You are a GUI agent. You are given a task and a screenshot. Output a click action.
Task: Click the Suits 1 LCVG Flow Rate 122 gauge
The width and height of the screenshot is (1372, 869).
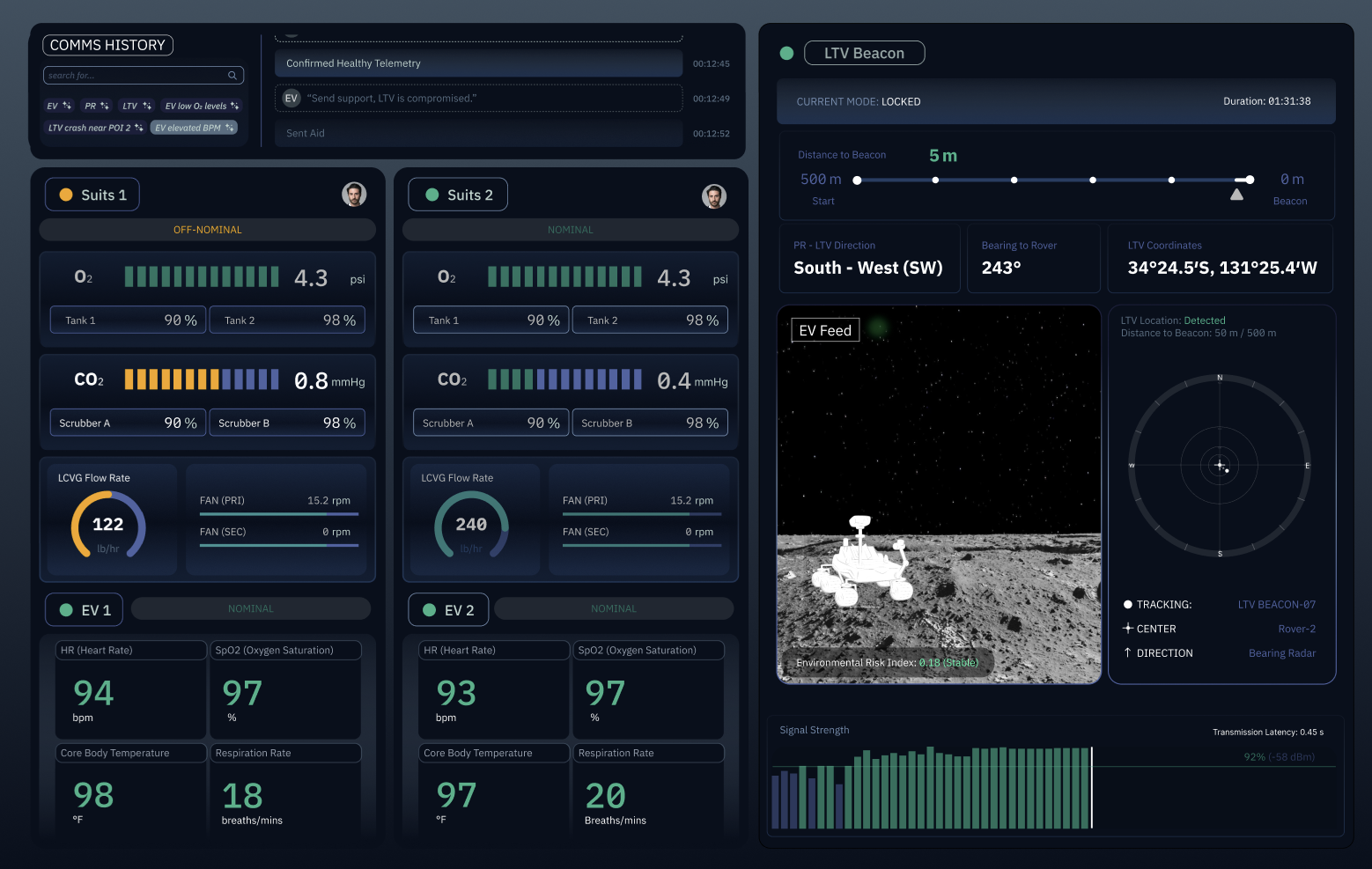108,525
